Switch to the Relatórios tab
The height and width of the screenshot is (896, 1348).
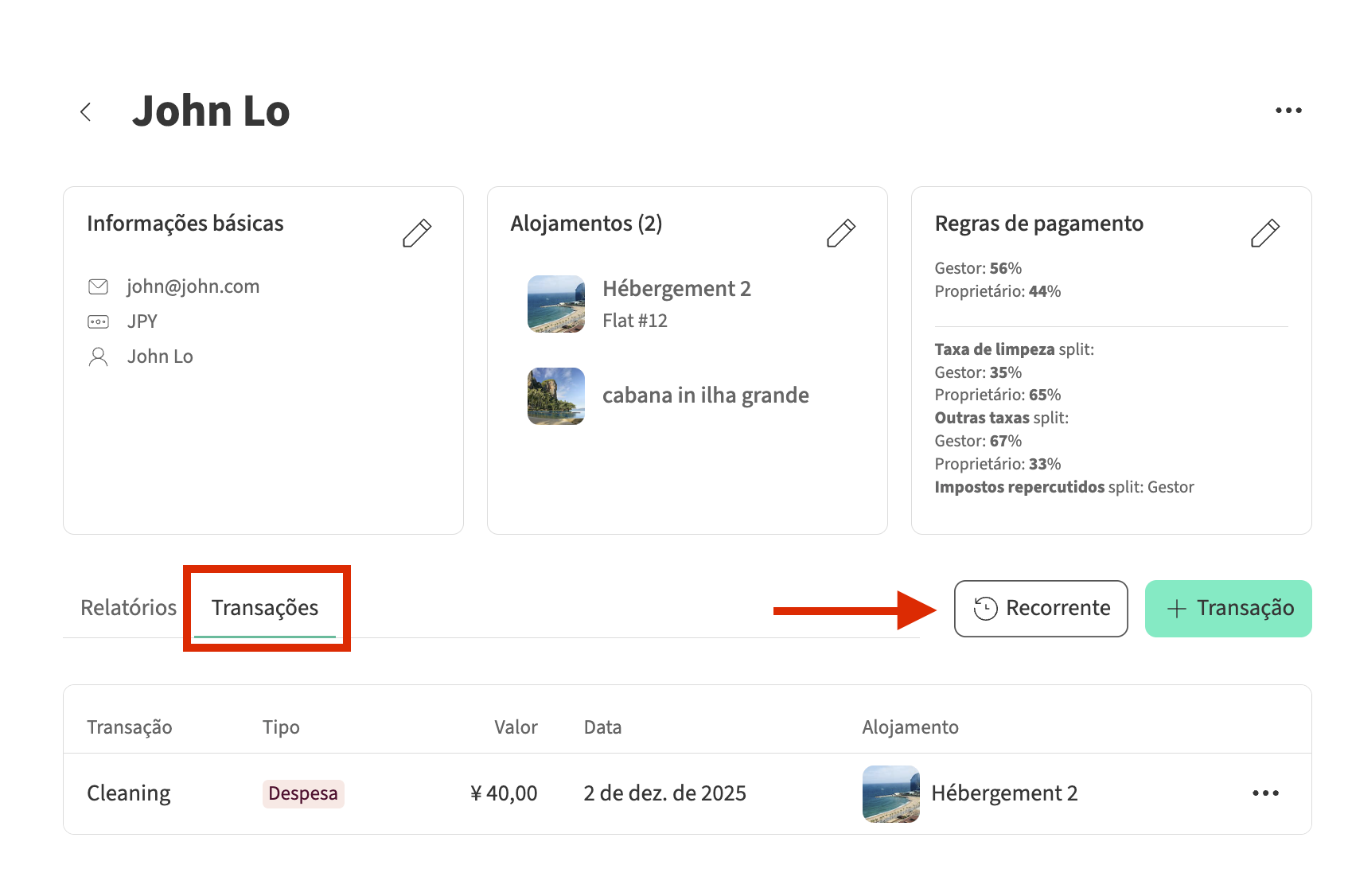pyautogui.click(x=128, y=608)
